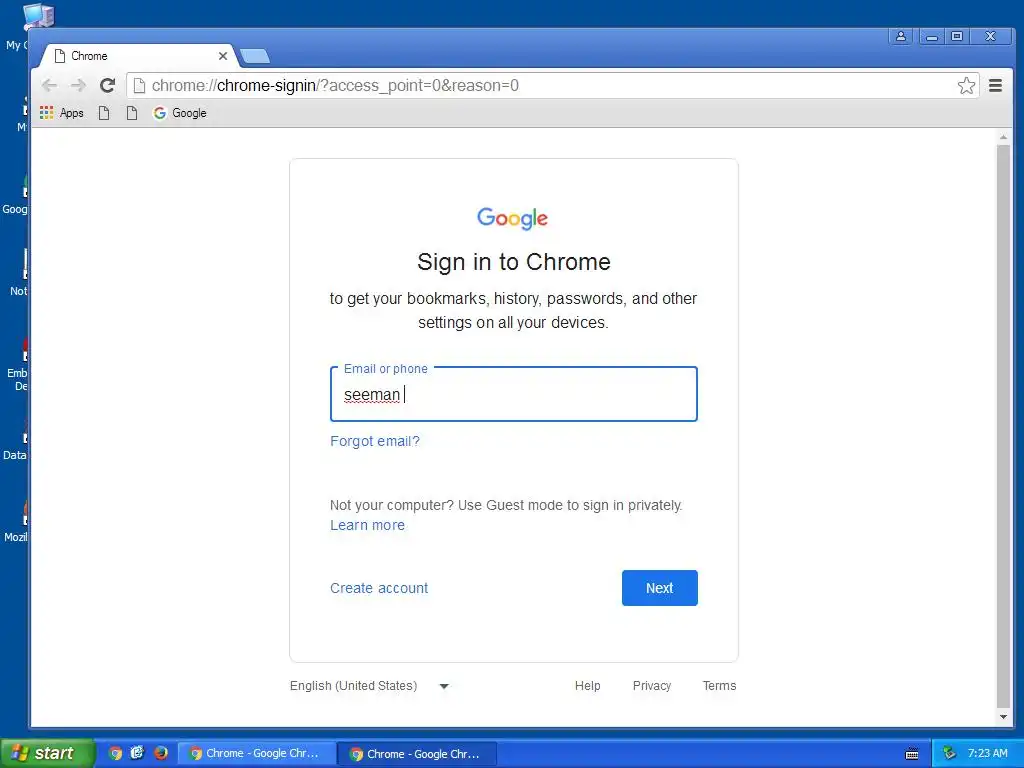The image size is (1024, 768).
Task: Switch to second Chrome taskbar window
Action: (x=417, y=754)
